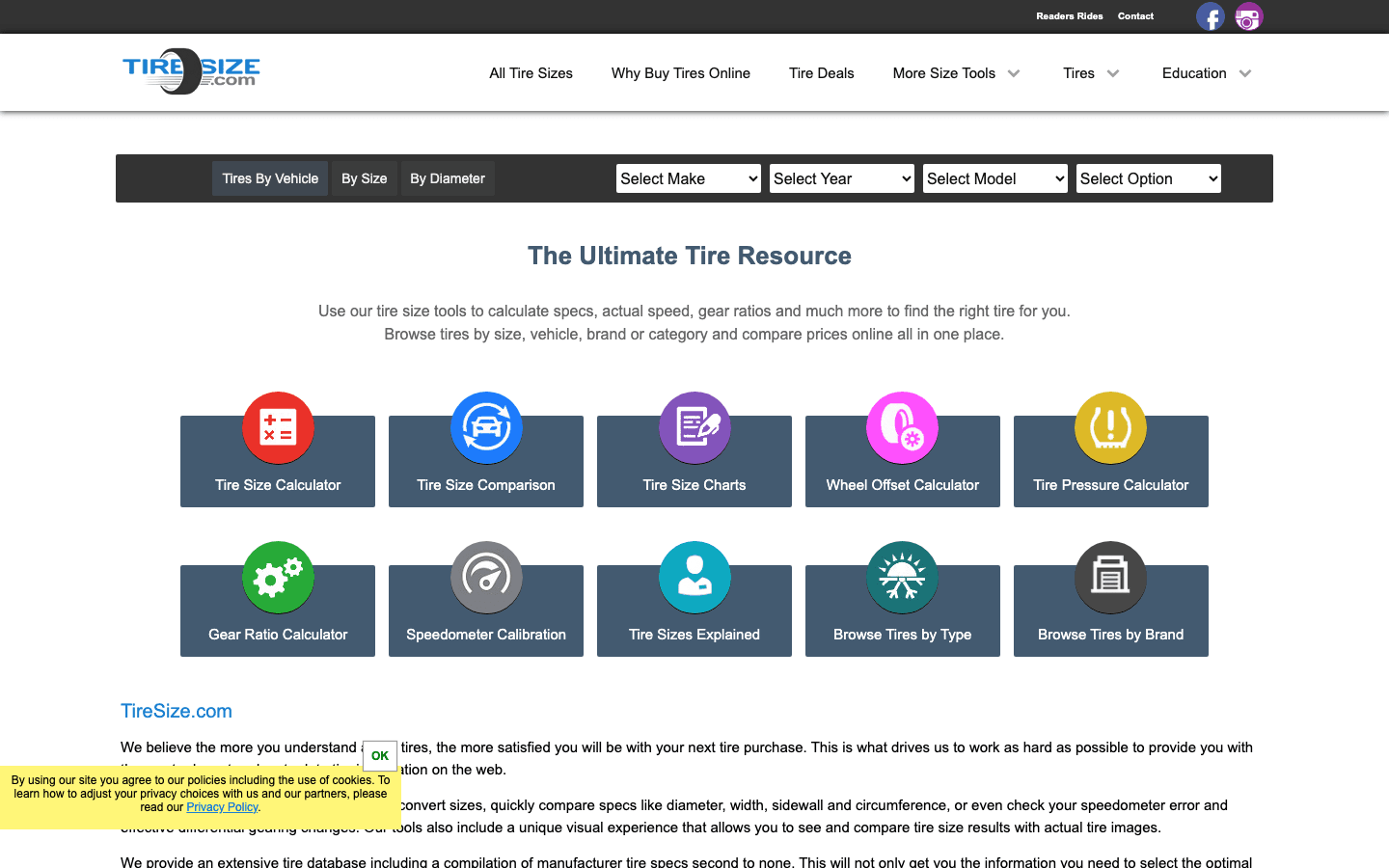Image resolution: width=1389 pixels, height=868 pixels.
Task: Open the Tire Deals menu item
Action: click(x=821, y=73)
